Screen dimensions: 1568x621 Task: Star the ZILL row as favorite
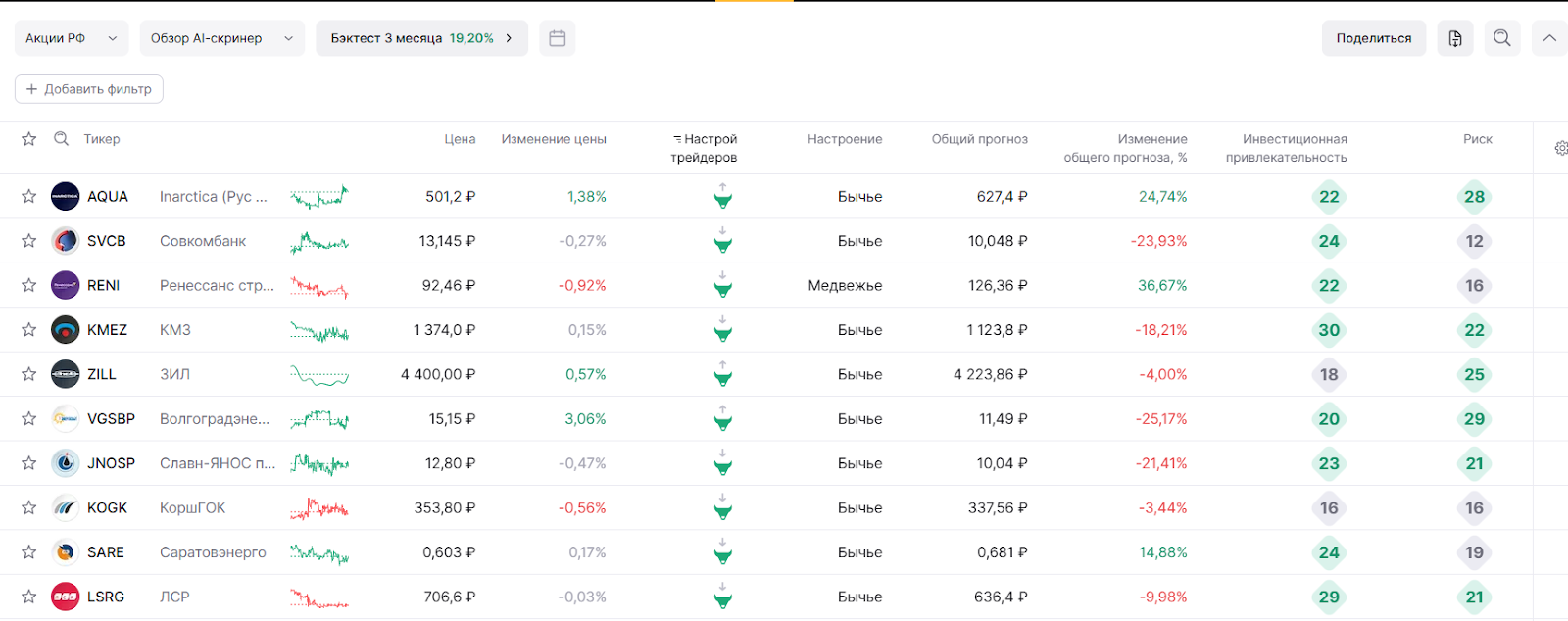pyautogui.click(x=29, y=374)
